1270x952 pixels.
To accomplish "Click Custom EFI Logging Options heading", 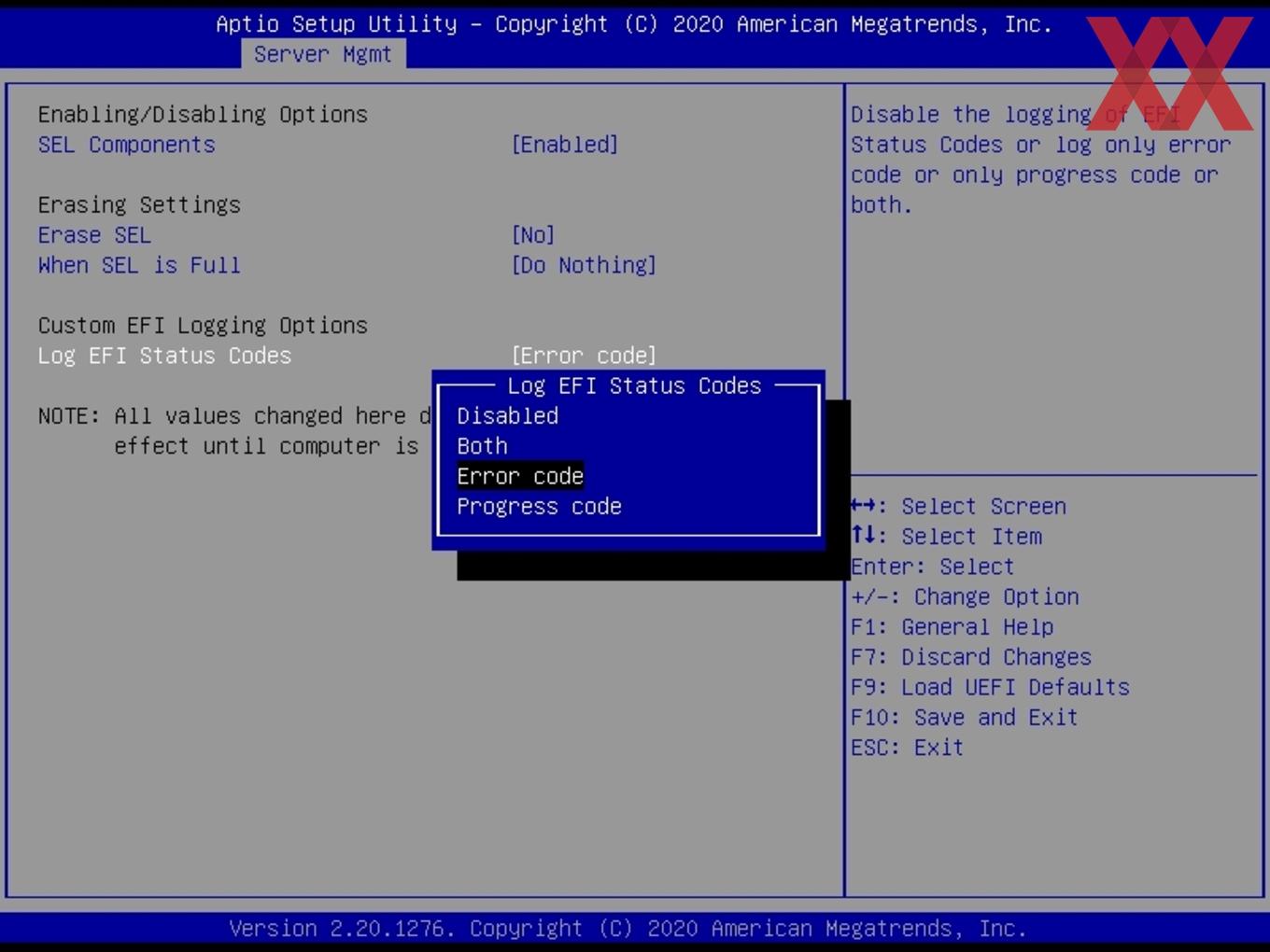I will tap(203, 326).
